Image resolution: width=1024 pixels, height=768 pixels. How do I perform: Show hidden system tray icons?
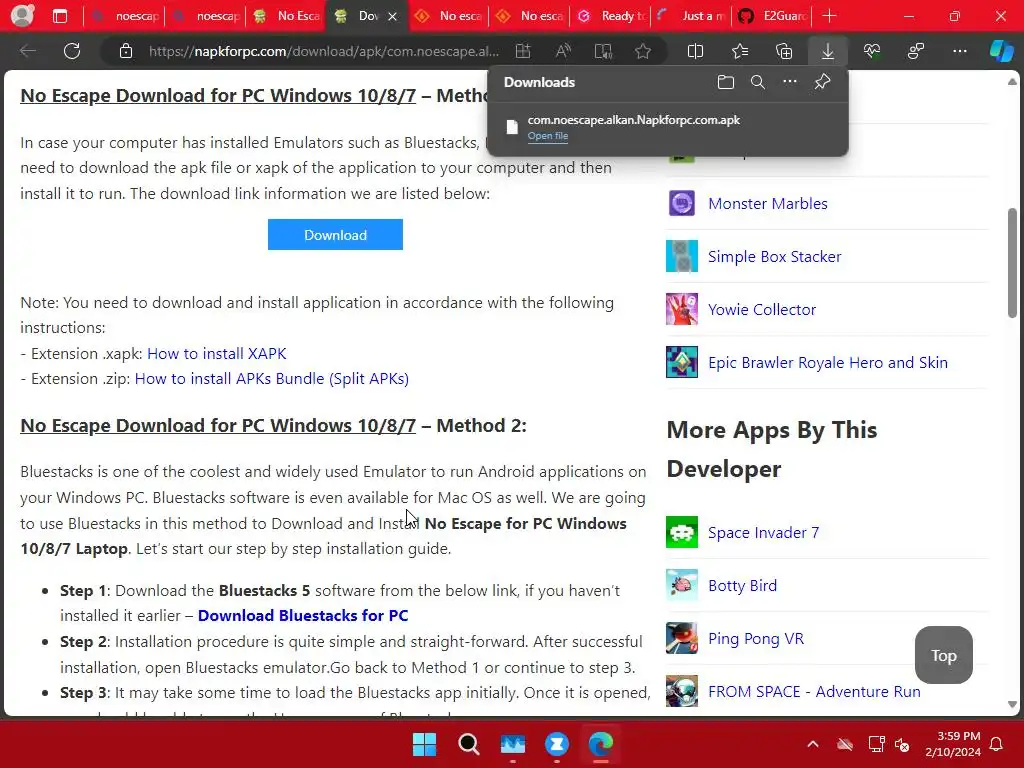coord(812,744)
